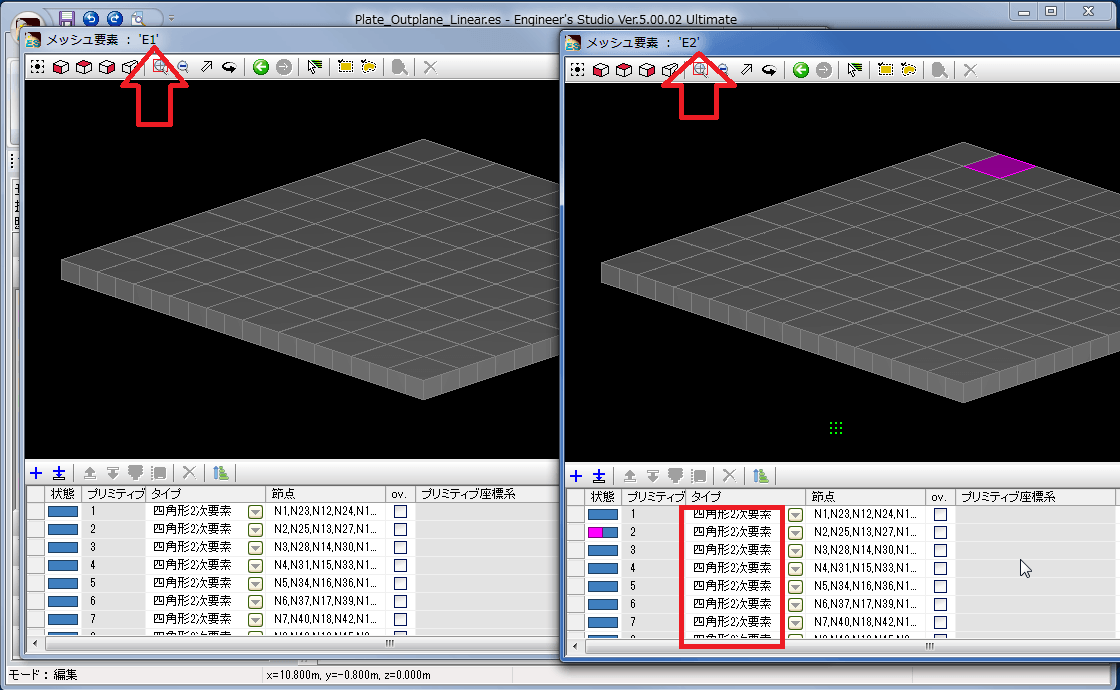Click the undo arrow in quick access toolbar

pyautogui.click(x=91, y=18)
